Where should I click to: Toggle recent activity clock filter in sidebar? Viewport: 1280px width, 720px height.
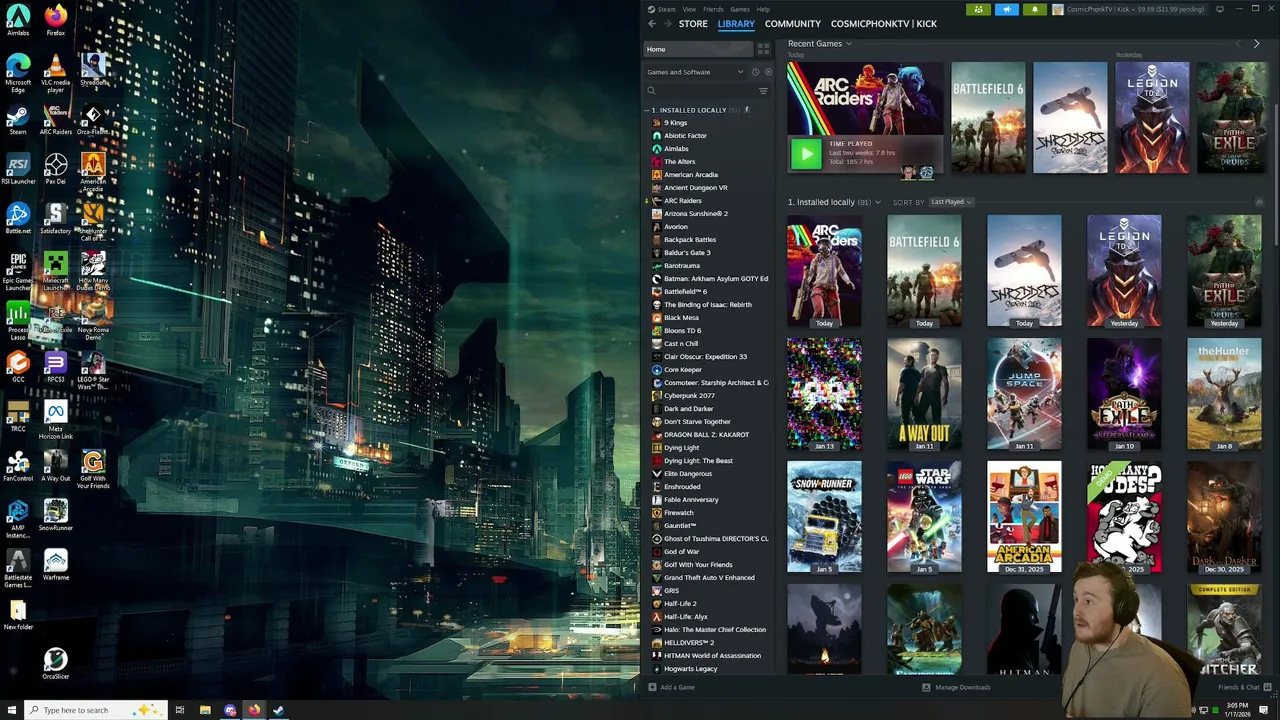click(755, 72)
